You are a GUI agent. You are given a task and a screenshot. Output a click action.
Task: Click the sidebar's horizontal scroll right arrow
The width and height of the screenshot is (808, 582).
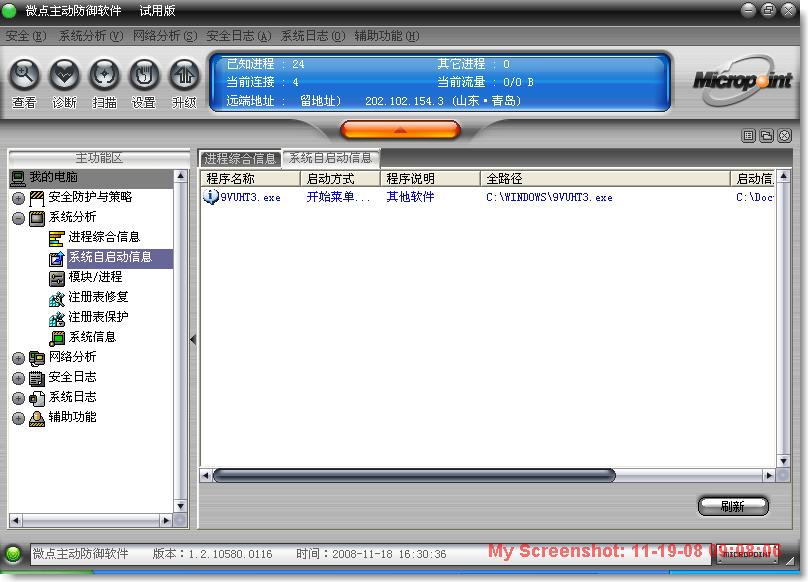coord(166,521)
